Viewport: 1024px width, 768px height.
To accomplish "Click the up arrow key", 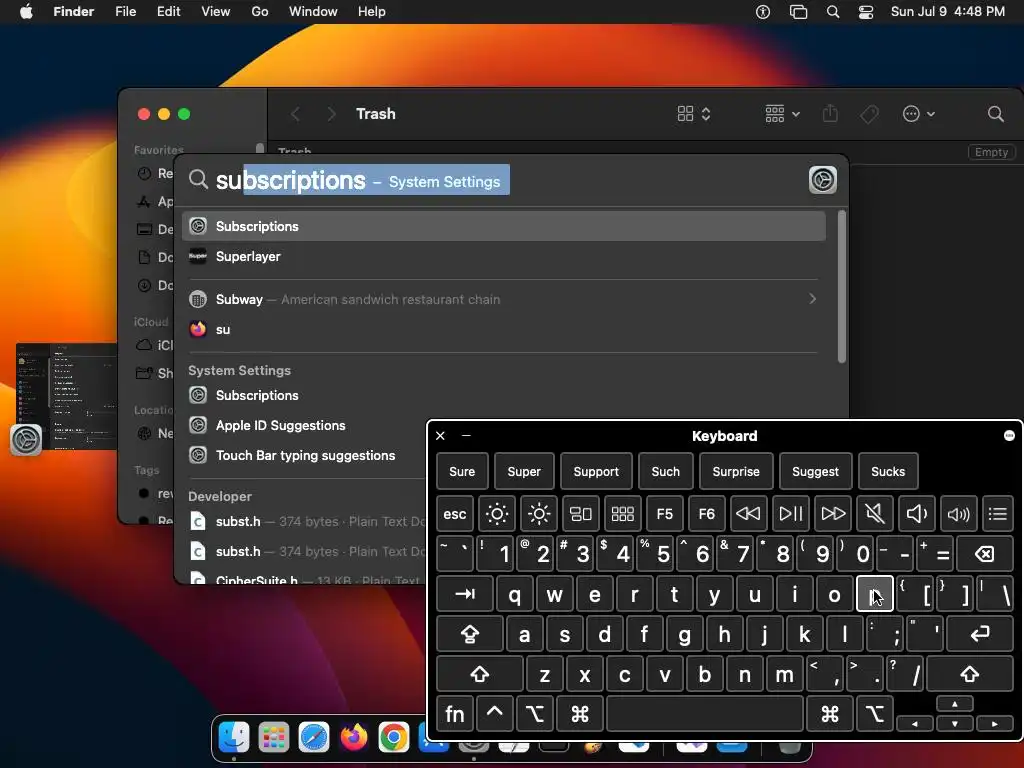I will [955, 704].
